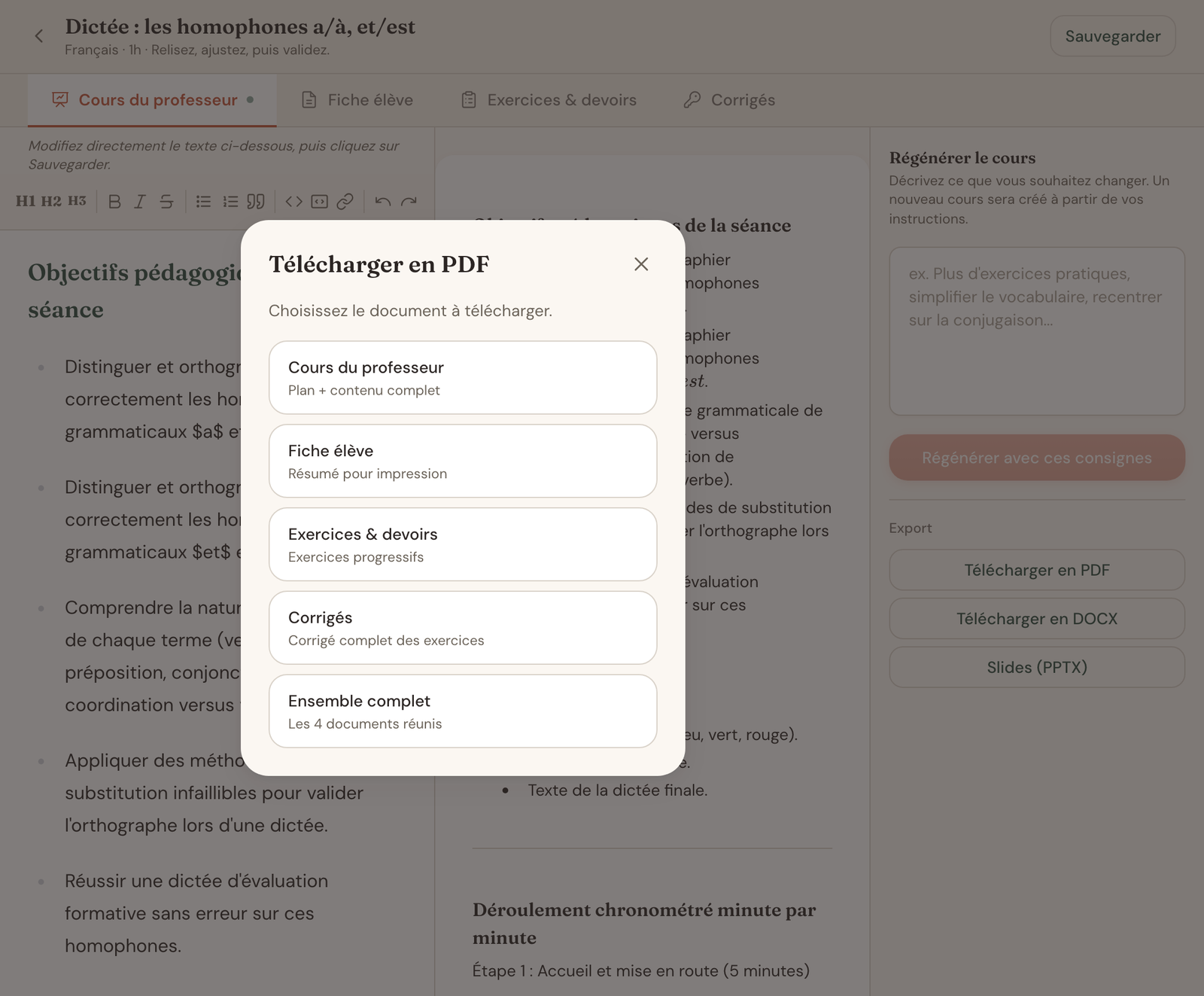Select Cours du professeur document option

tap(463, 378)
